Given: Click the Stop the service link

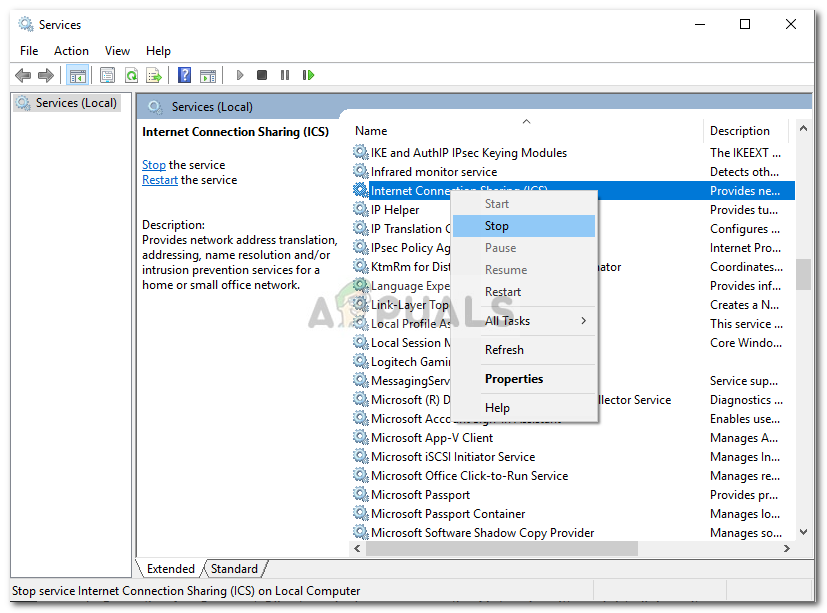Looking at the screenshot, I should [x=153, y=165].
